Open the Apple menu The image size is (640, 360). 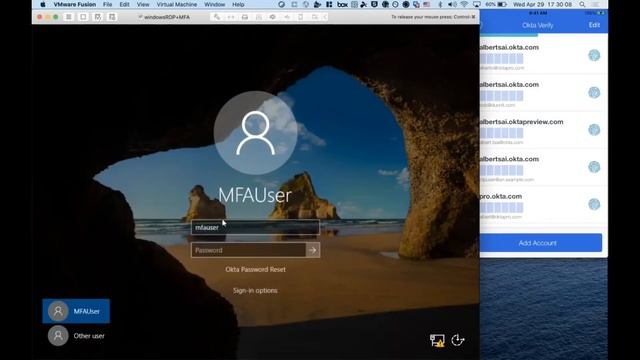tap(43, 4)
